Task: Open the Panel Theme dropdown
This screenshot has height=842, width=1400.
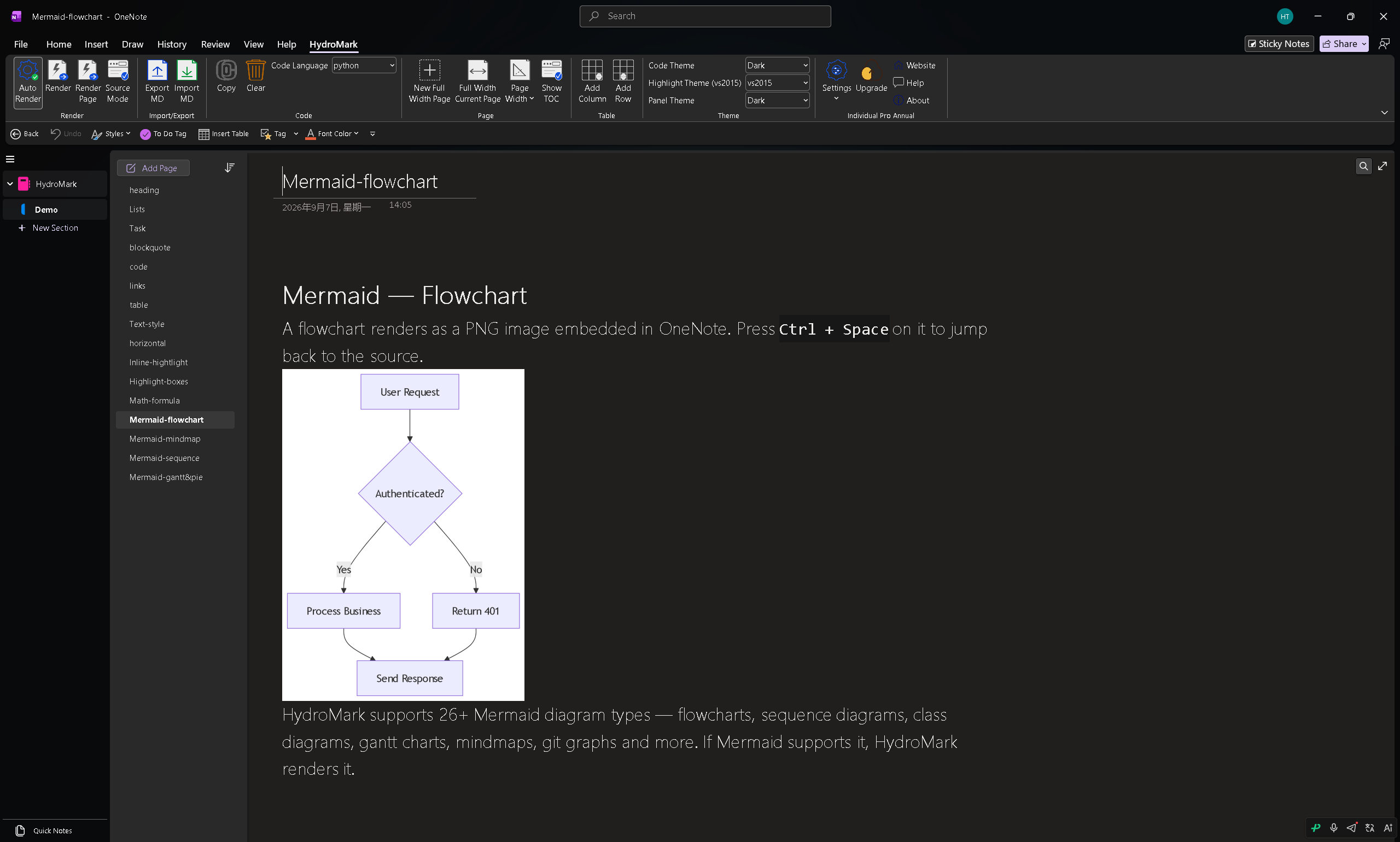Action: 777,101
